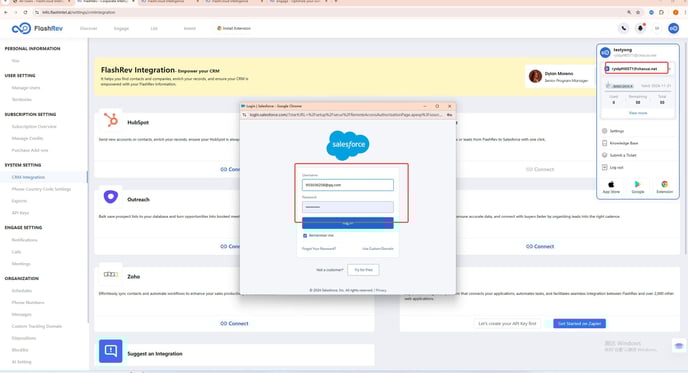
Task: Click Connect on the right card beside Outreach
Action: (x=540, y=246)
